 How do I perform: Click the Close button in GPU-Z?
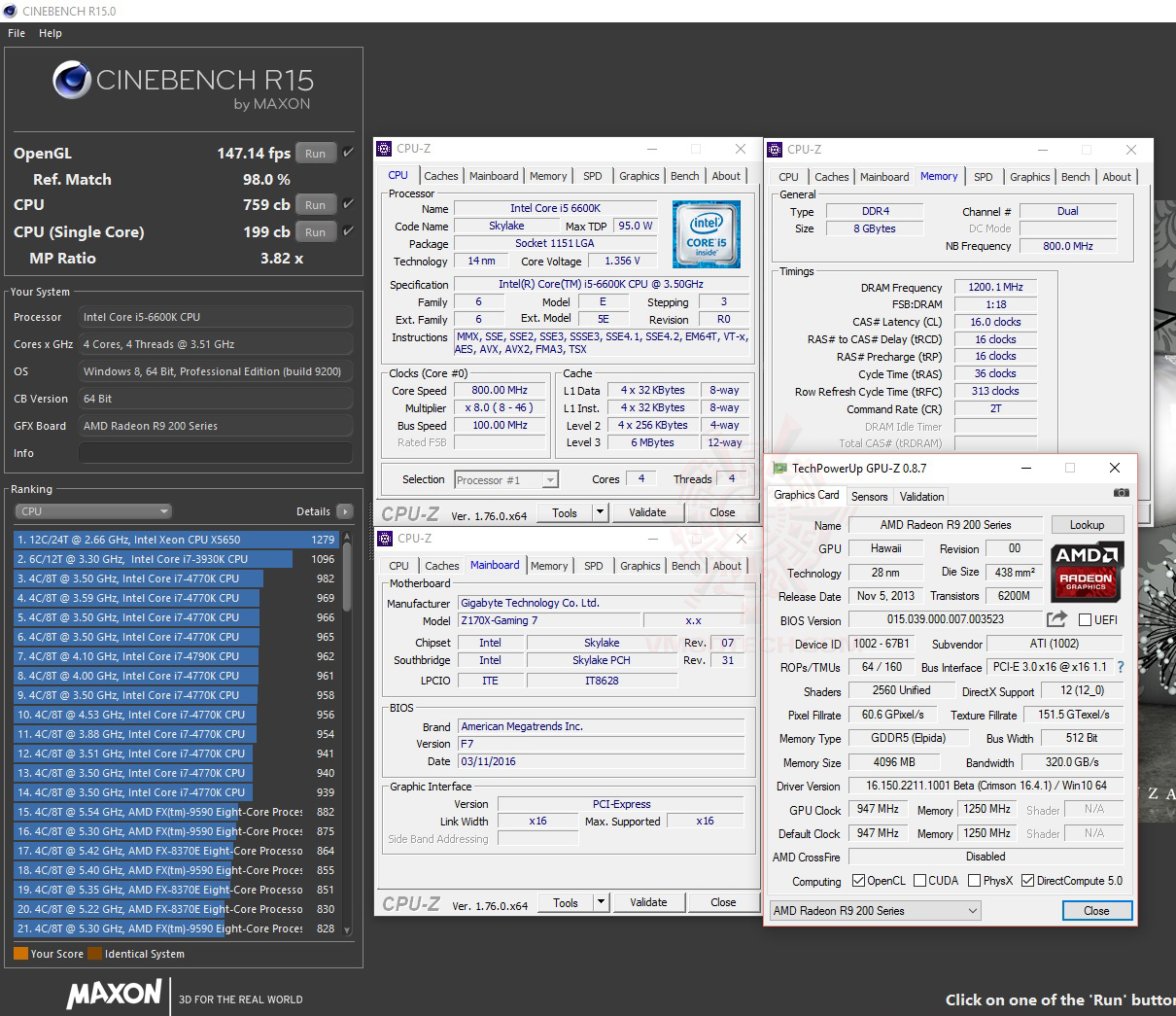pyautogui.click(x=1096, y=911)
